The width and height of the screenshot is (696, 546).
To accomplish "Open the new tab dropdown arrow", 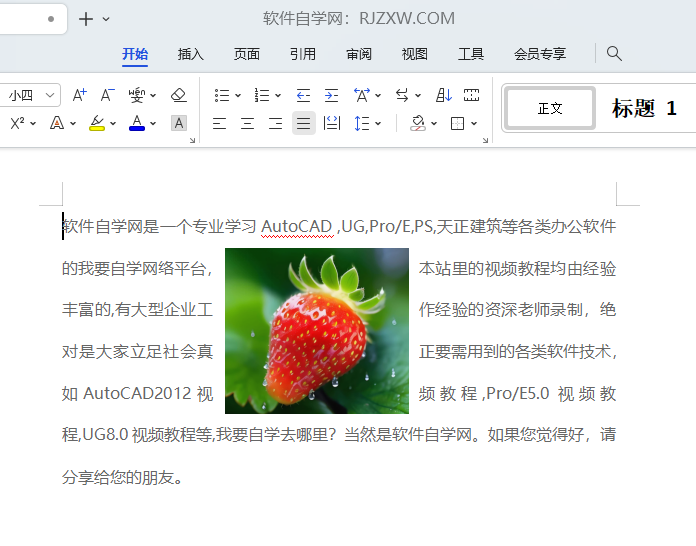I will click(106, 19).
